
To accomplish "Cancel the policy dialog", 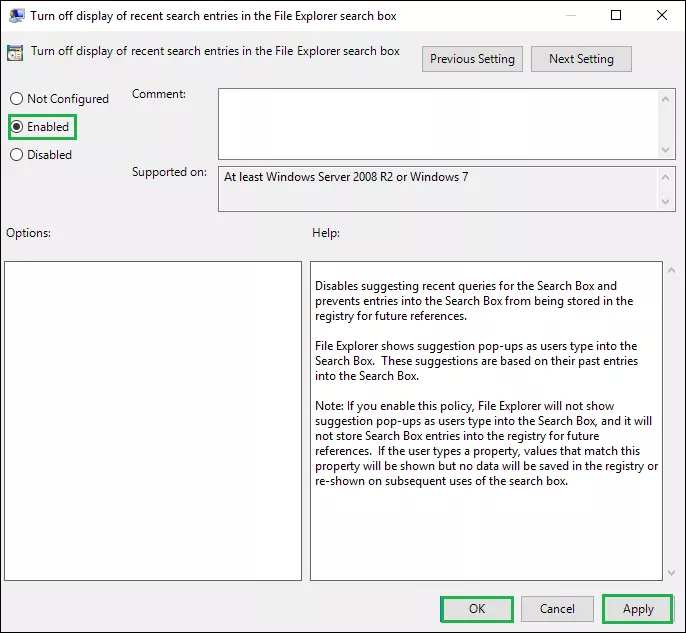I will [x=557, y=609].
